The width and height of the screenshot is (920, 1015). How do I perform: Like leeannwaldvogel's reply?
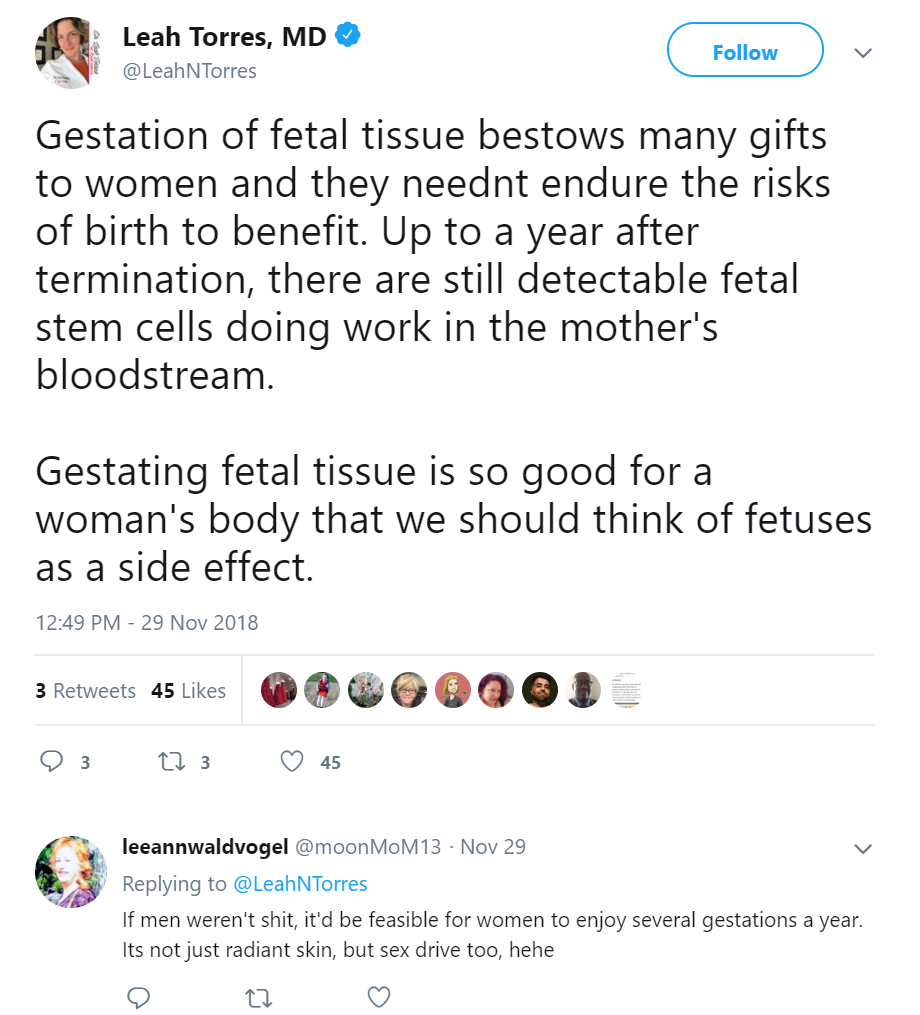point(378,997)
